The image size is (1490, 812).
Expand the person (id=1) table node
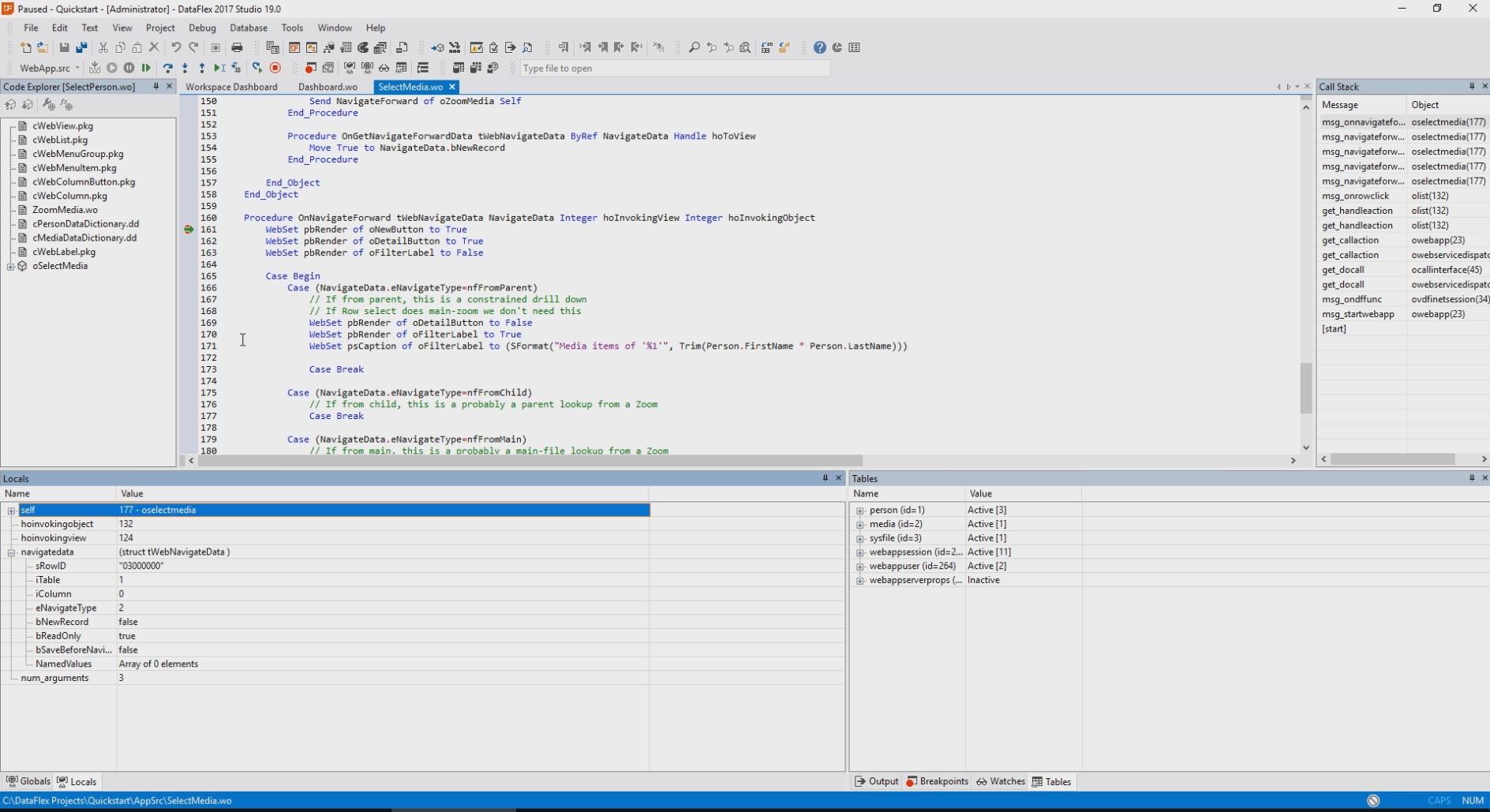coord(860,511)
